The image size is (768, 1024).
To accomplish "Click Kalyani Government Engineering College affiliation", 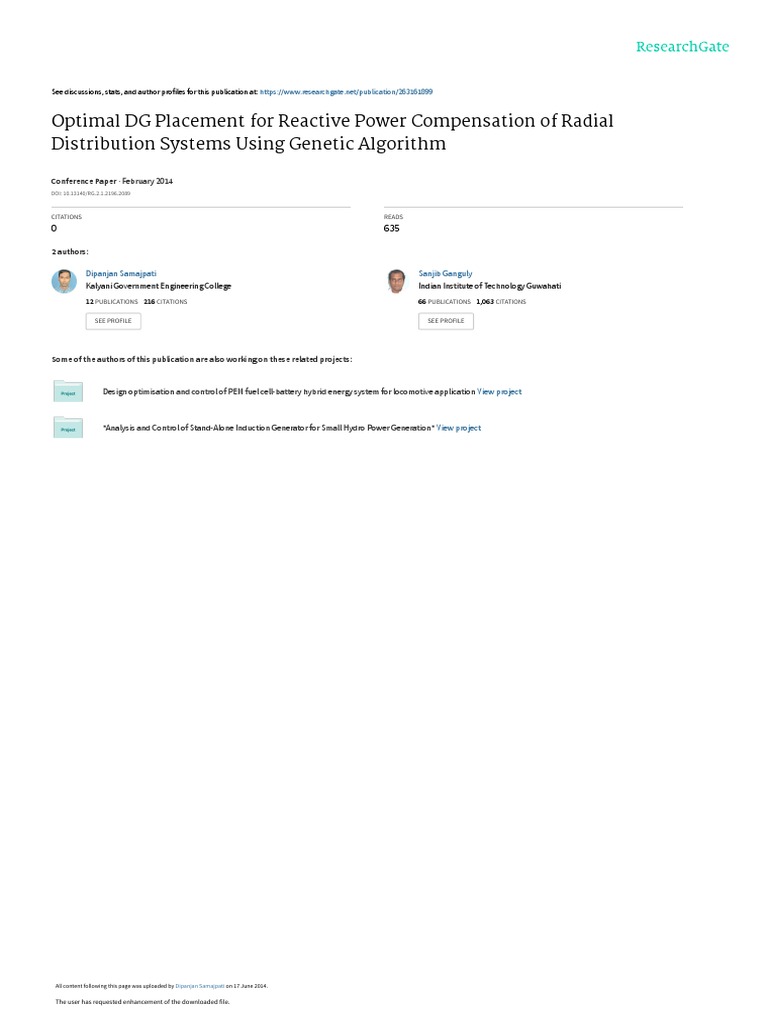I will [158, 286].
